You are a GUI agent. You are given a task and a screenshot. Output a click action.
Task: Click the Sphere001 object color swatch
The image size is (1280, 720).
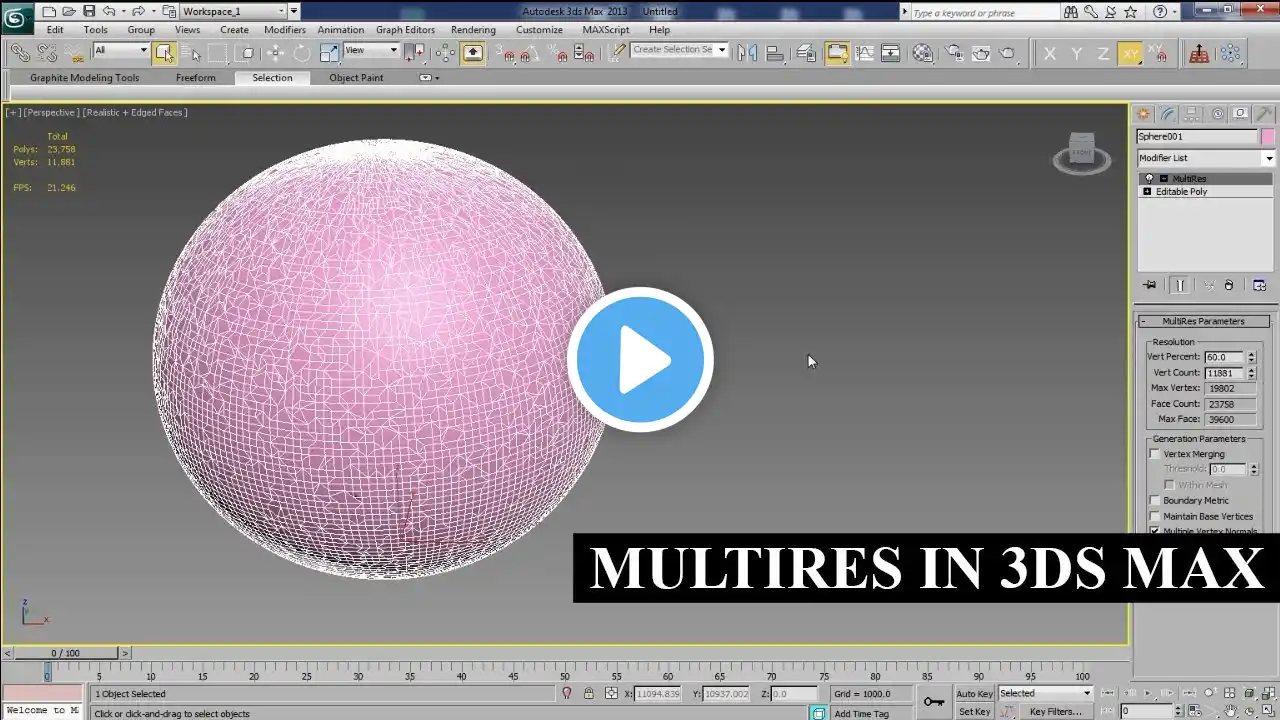[1268, 137]
